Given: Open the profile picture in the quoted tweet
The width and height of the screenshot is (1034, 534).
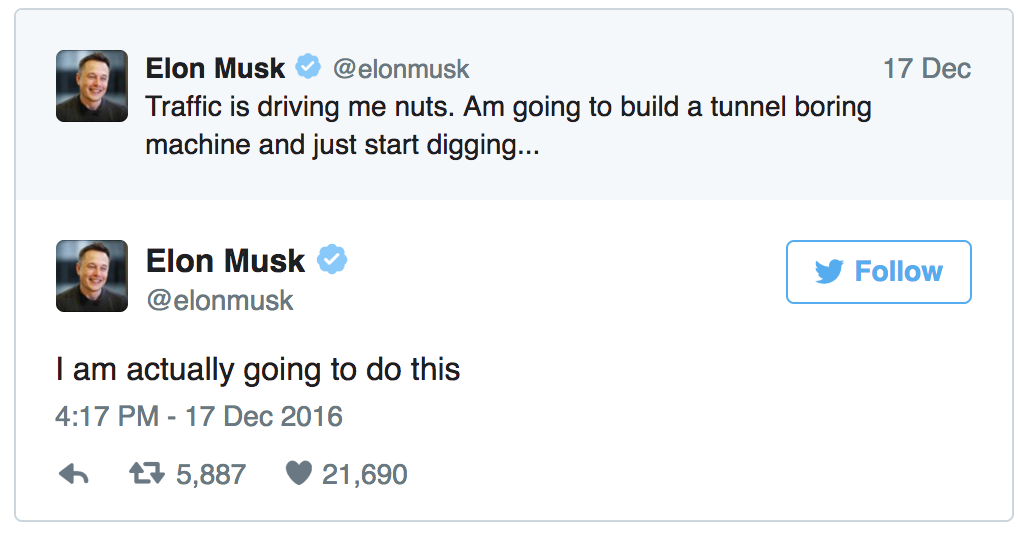Looking at the screenshot, I should click(x=92, y=86).
